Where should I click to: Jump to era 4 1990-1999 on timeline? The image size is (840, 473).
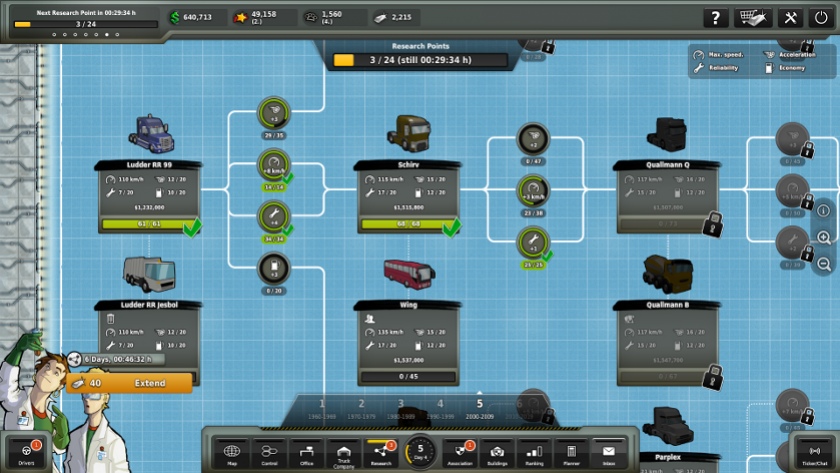point(440,409)
